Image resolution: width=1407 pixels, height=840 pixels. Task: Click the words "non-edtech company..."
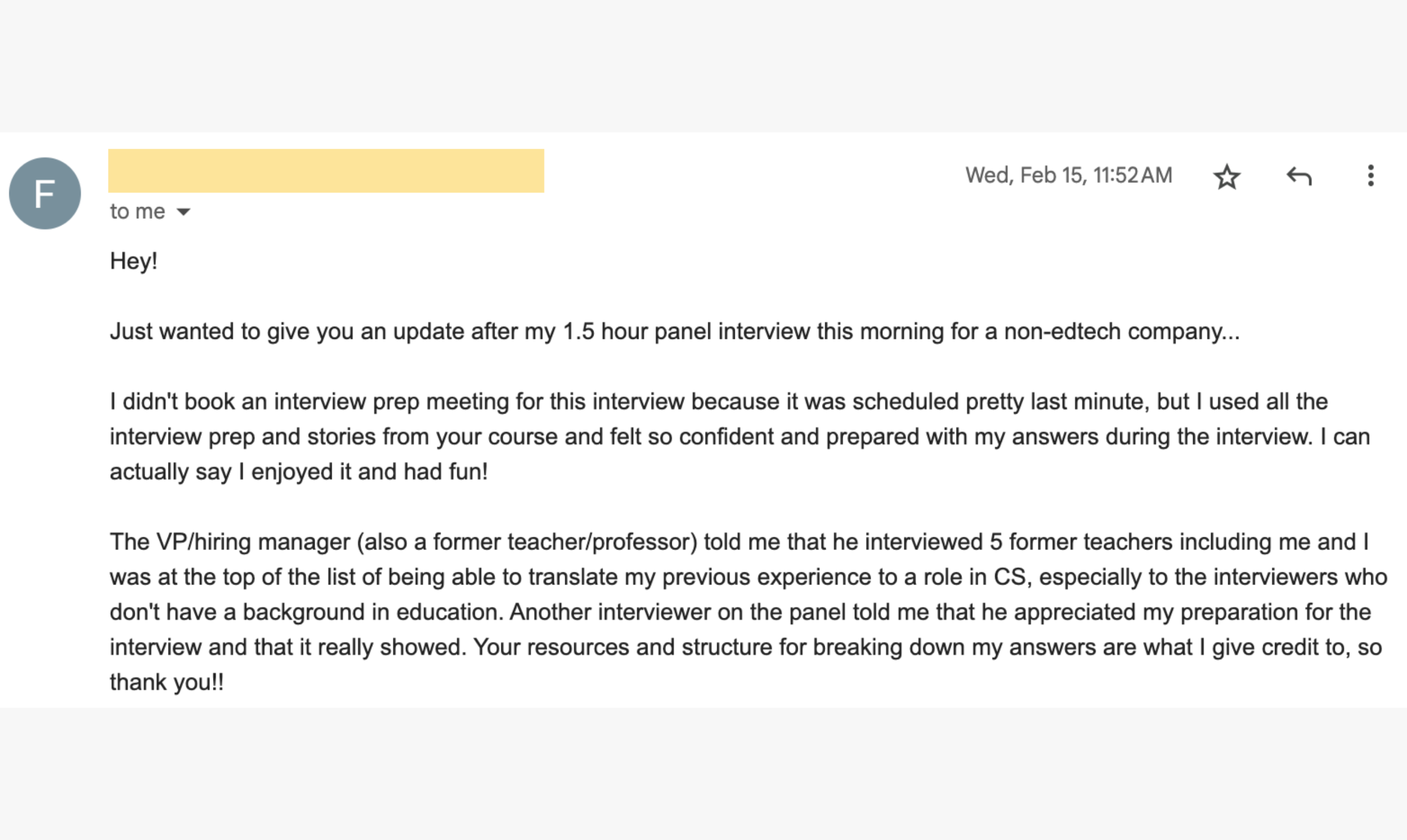(1121, 331)
